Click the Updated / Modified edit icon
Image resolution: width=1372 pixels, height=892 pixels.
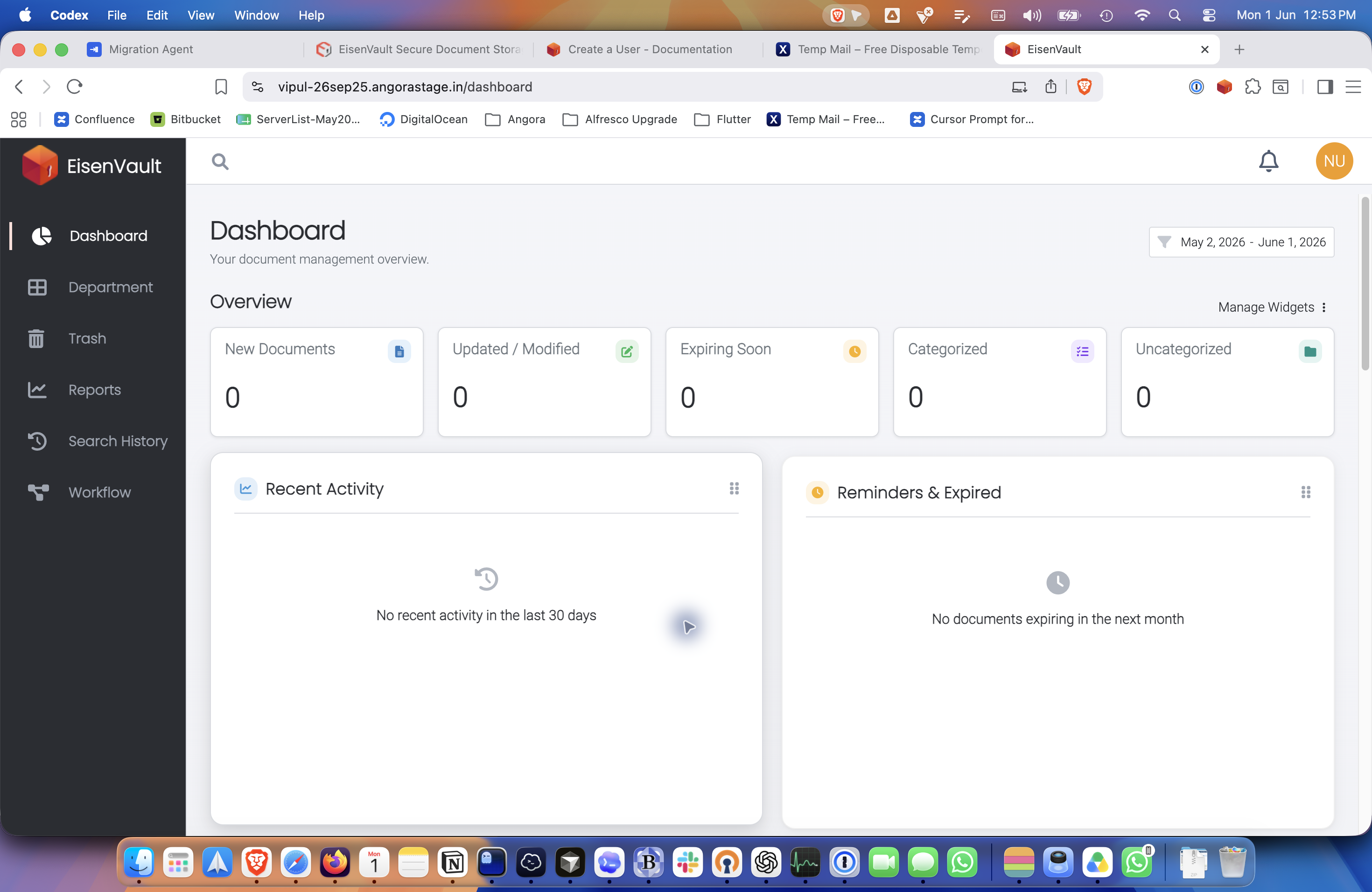pyautogui.click(x=627, y=351)
